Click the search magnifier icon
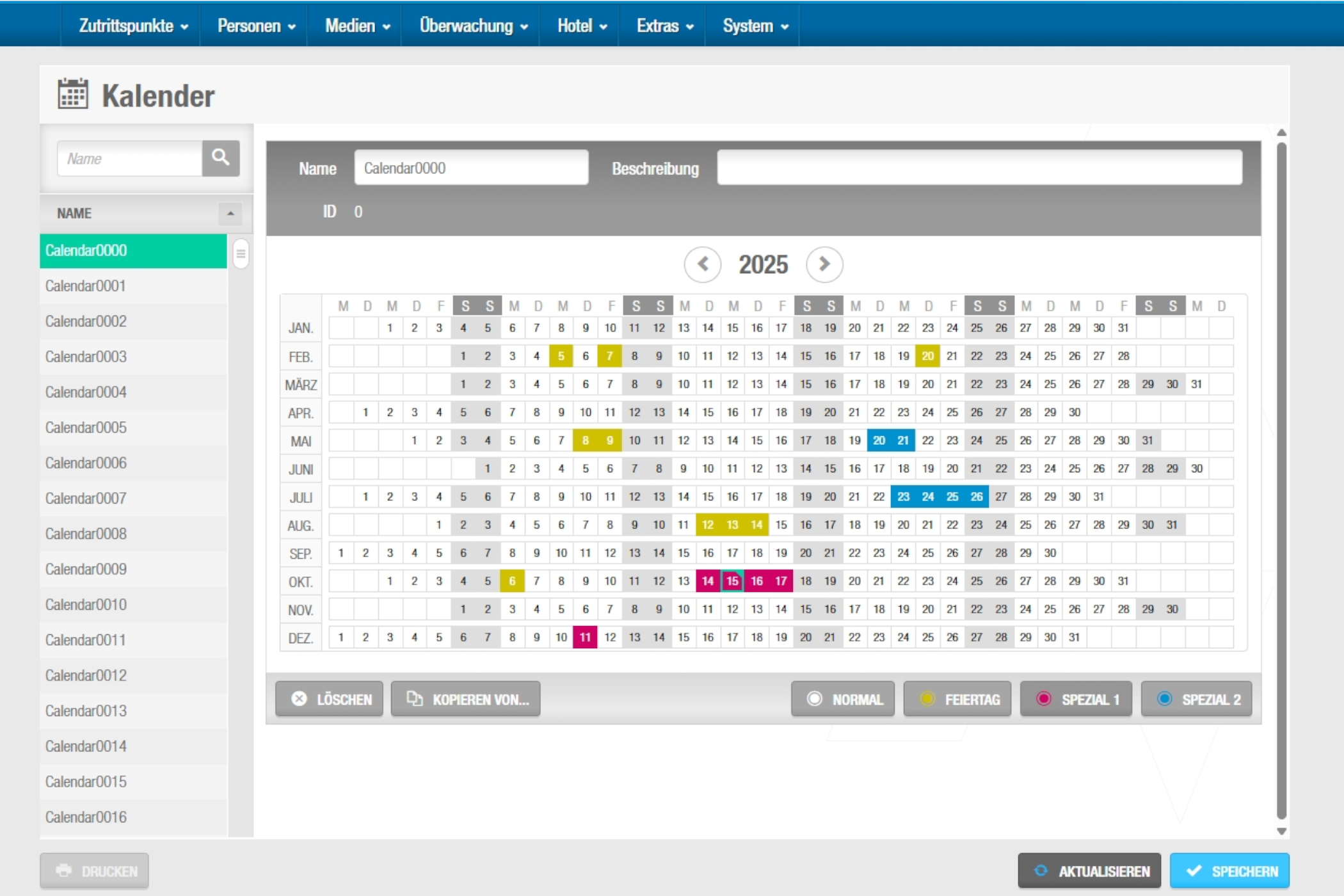Screen dimensions: 1344x896 click(x=220, y=157)
